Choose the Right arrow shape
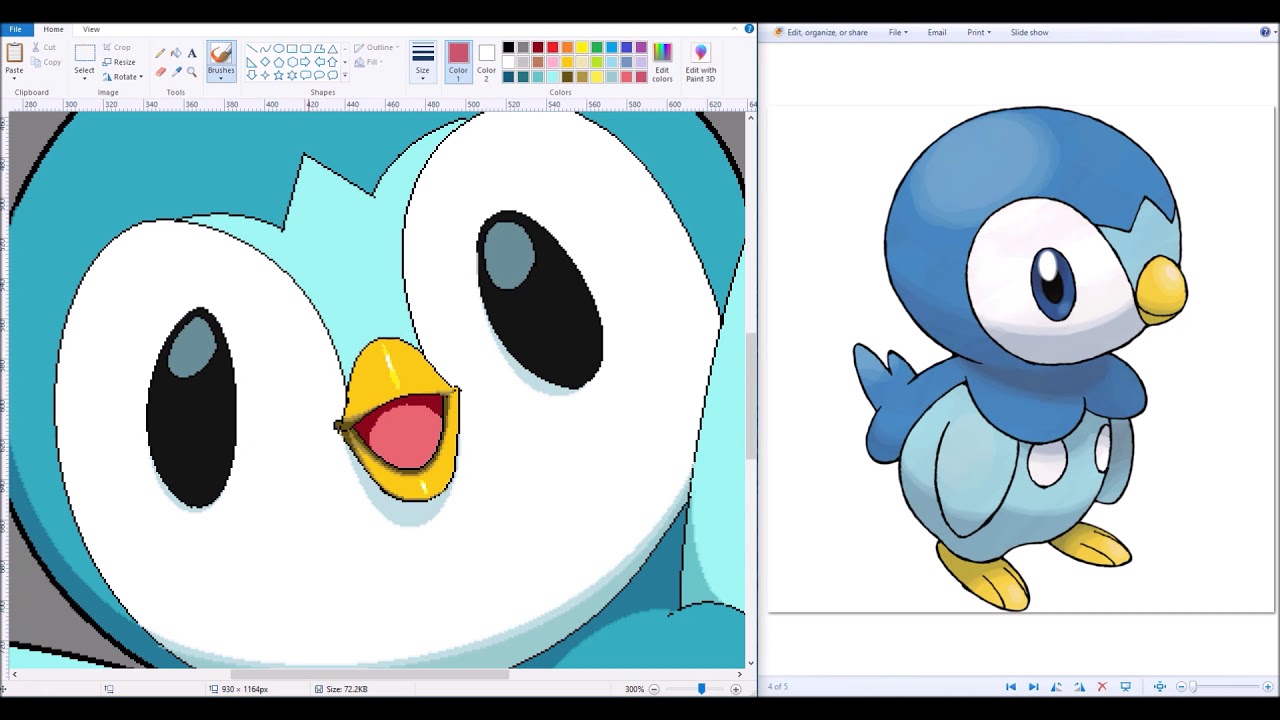Image resolution: width=1280 pixels, height=720 pixels. [305, 62]
